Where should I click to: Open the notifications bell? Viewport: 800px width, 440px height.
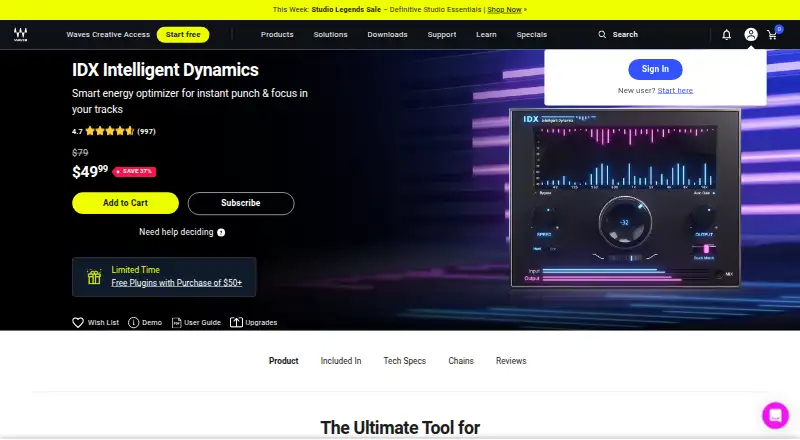tap(727, 35)
